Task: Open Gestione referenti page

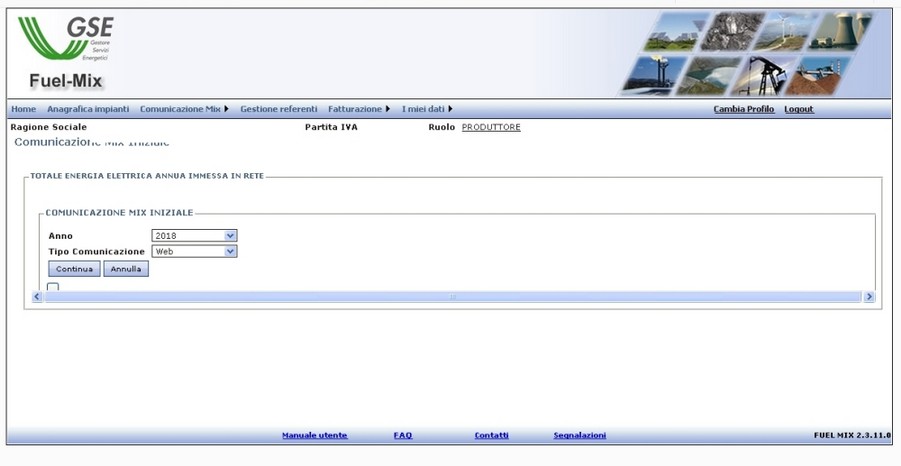Action: click(x=279, y=109)
